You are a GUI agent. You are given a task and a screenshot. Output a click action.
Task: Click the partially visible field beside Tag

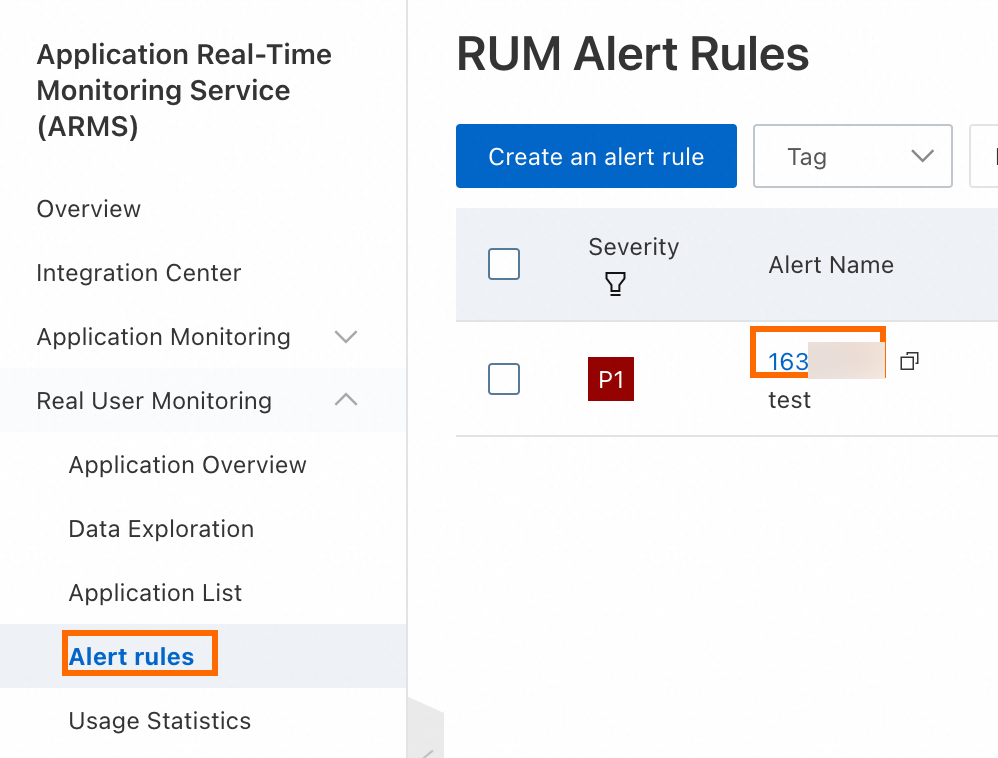coord(985,156)
